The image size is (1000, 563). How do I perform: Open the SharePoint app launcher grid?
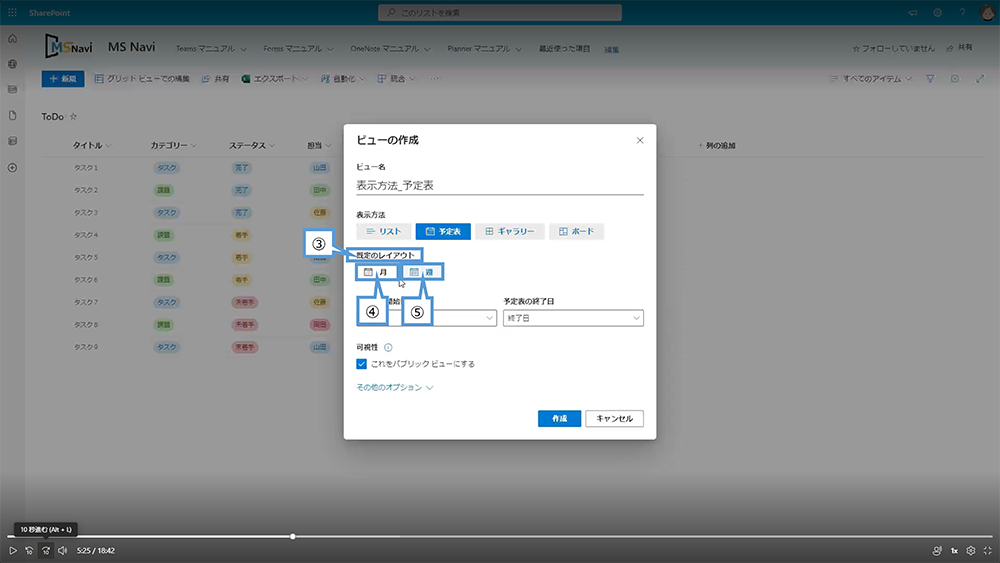pos(12,13)
